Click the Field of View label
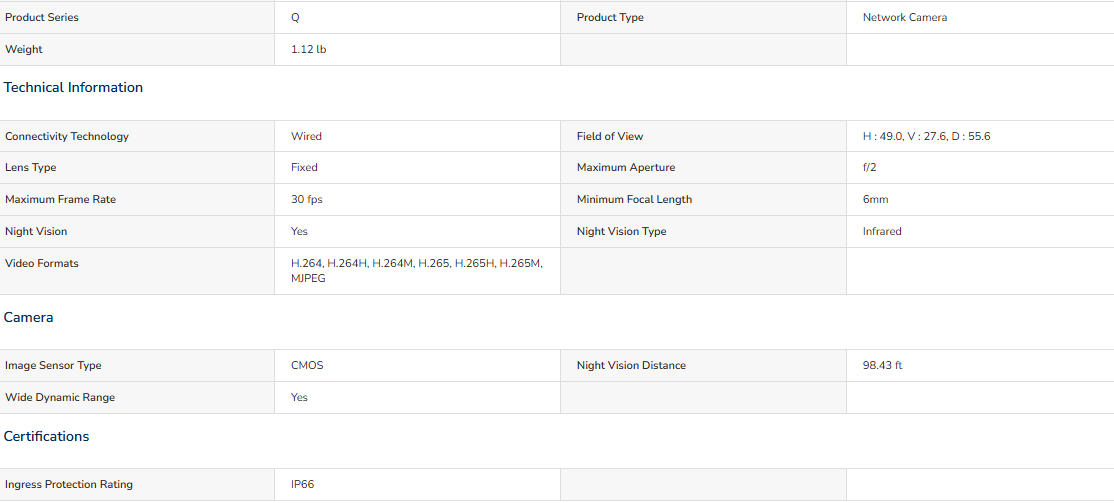The width and height of the screenshot is (1114, 503). [610, 136]
